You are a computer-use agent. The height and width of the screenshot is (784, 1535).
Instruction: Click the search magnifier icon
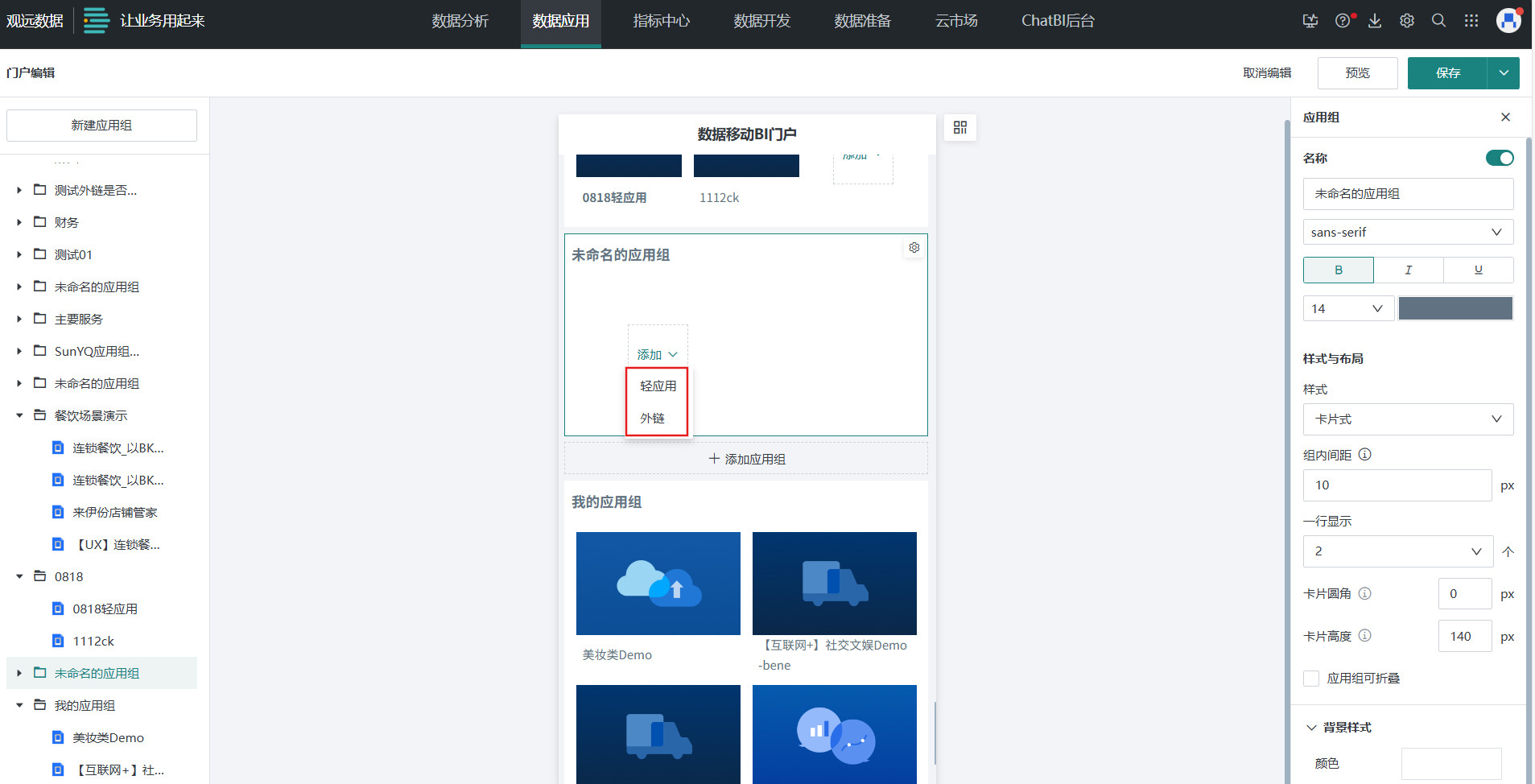[1439, 20]
